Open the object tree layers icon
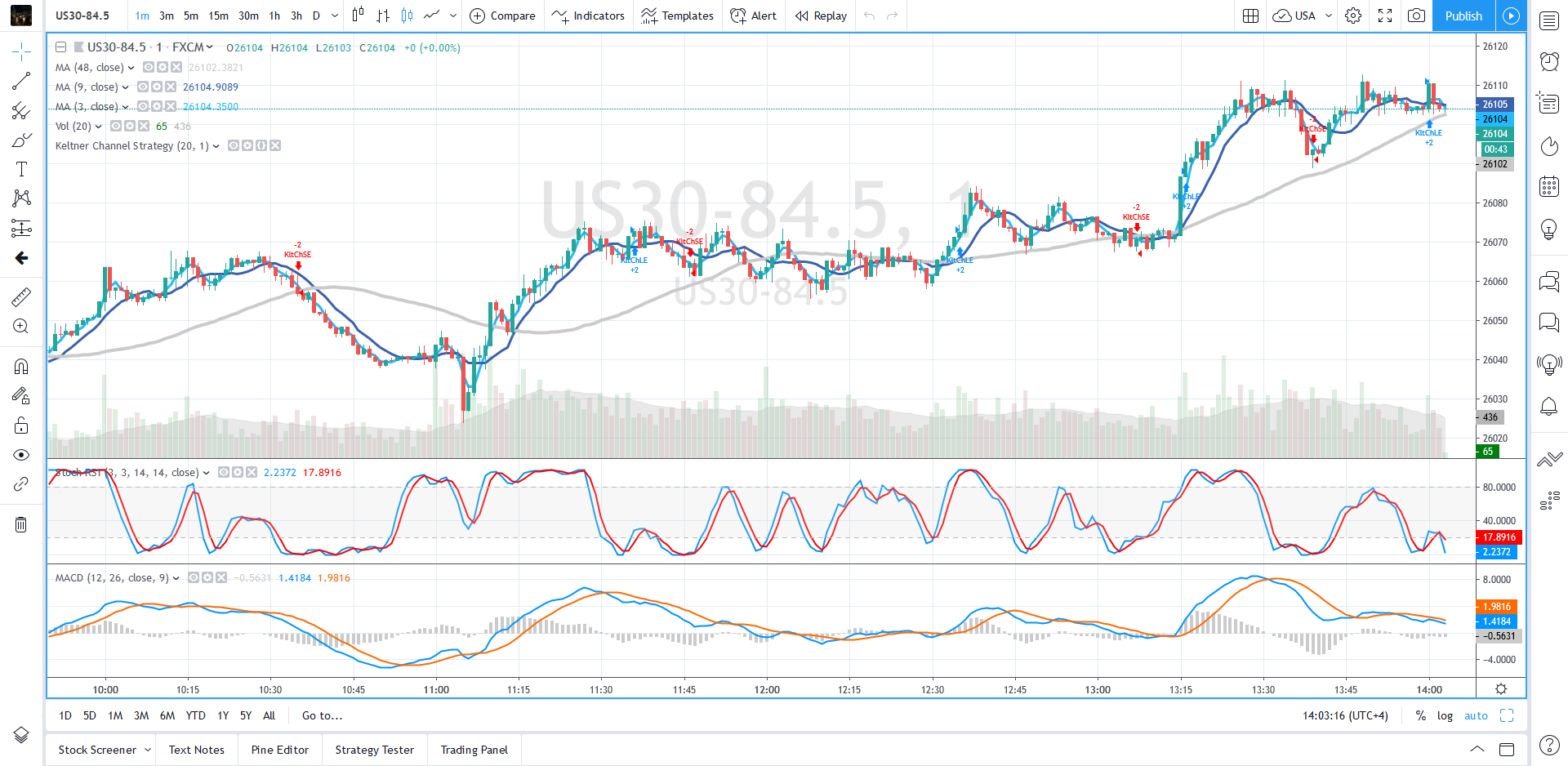This screenshot has height=766, width=1568. (x=21, y=735)
